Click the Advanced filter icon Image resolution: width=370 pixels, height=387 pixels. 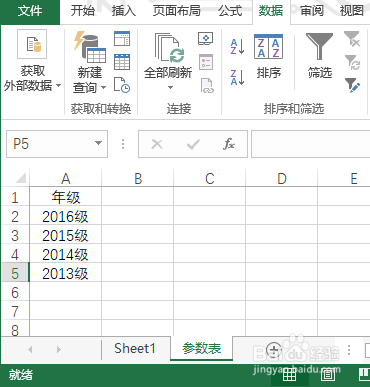click(x=352, y=85)
